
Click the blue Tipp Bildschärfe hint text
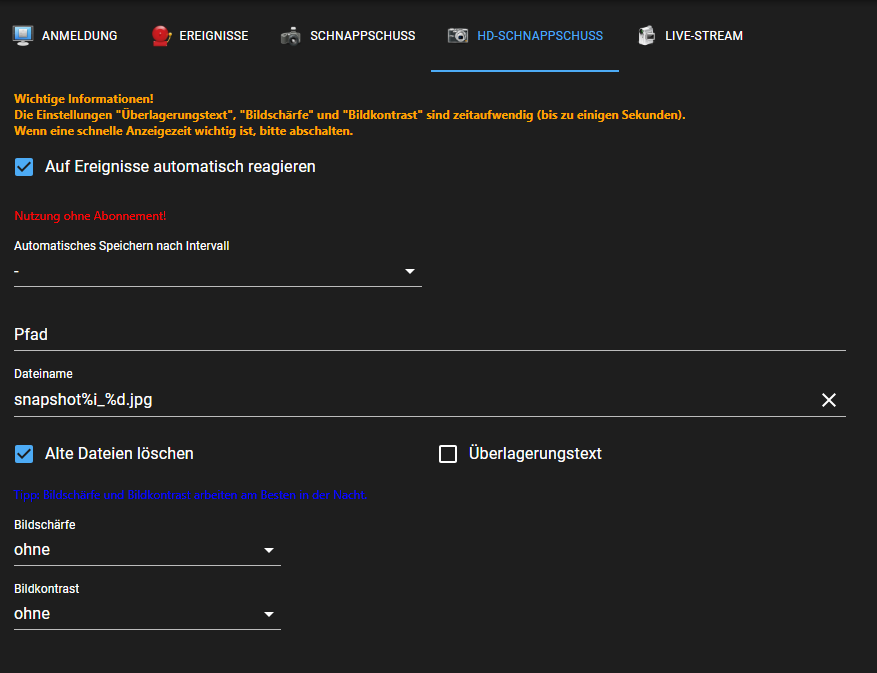coord(190,495)
